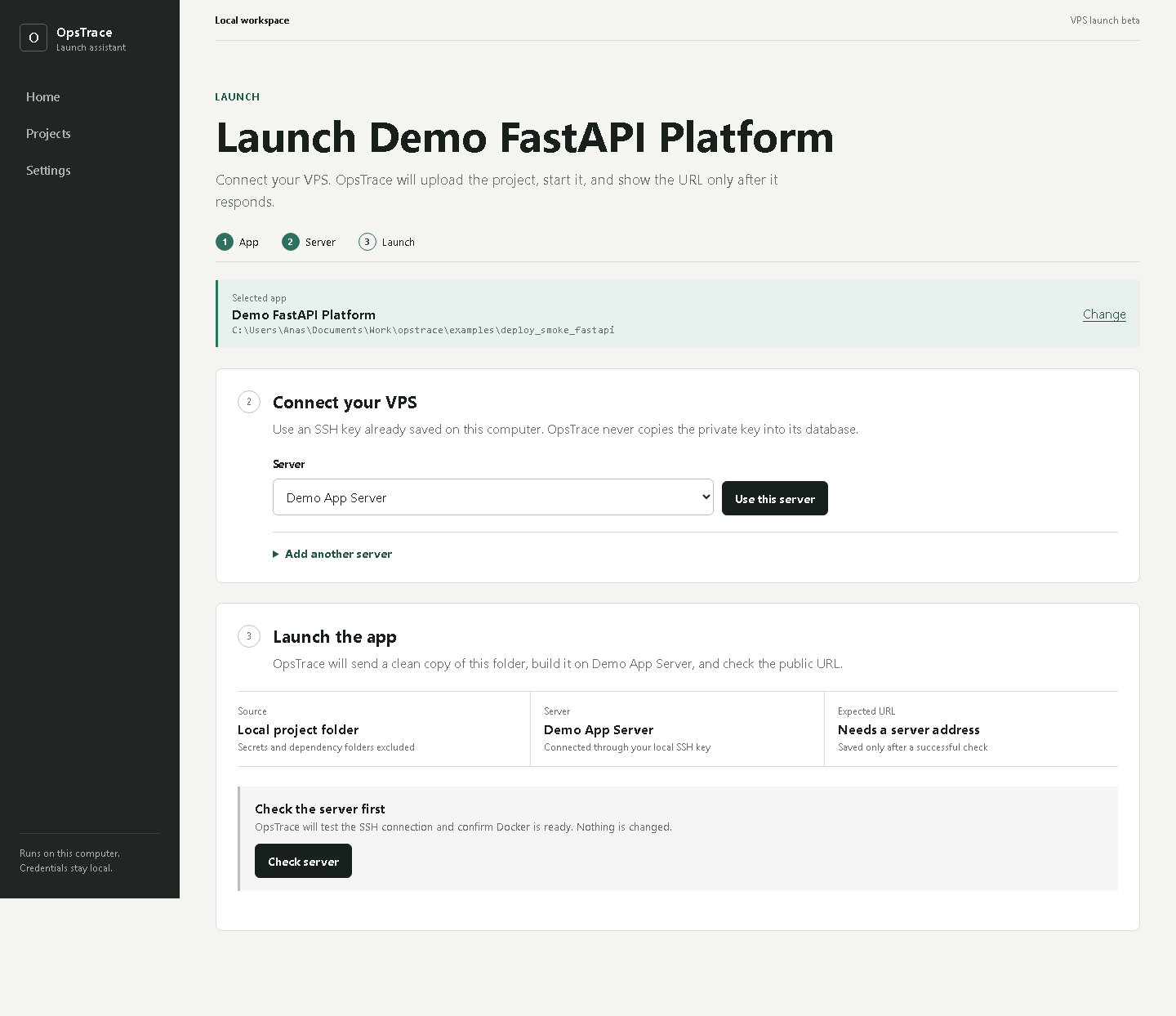Click the step 2 circle beside Connect your VPS
The height and width of the screenshot is (1016, 1176).
click(x=249, y=402)
